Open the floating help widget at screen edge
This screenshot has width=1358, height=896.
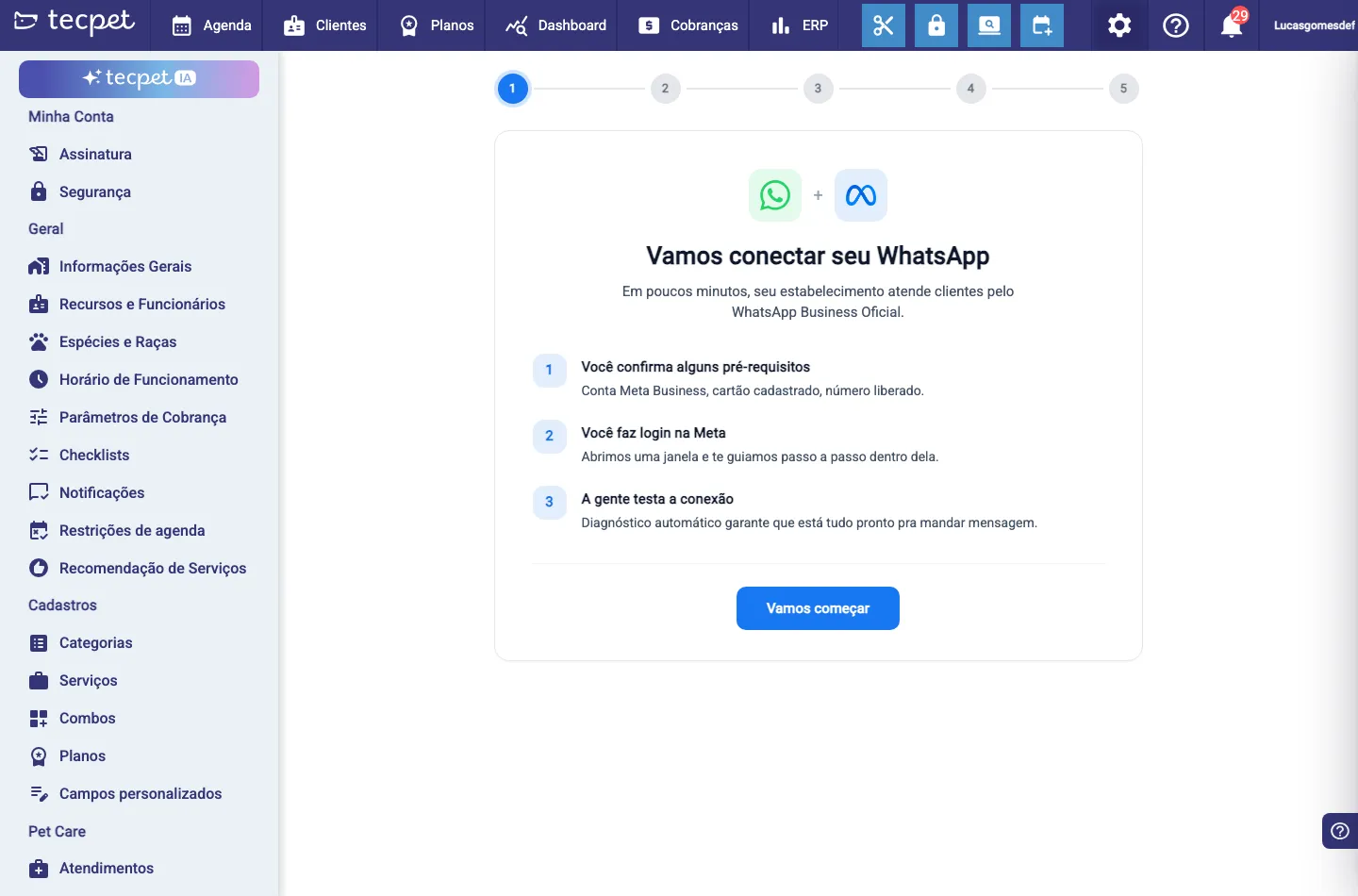click(x=1340, y=831)
